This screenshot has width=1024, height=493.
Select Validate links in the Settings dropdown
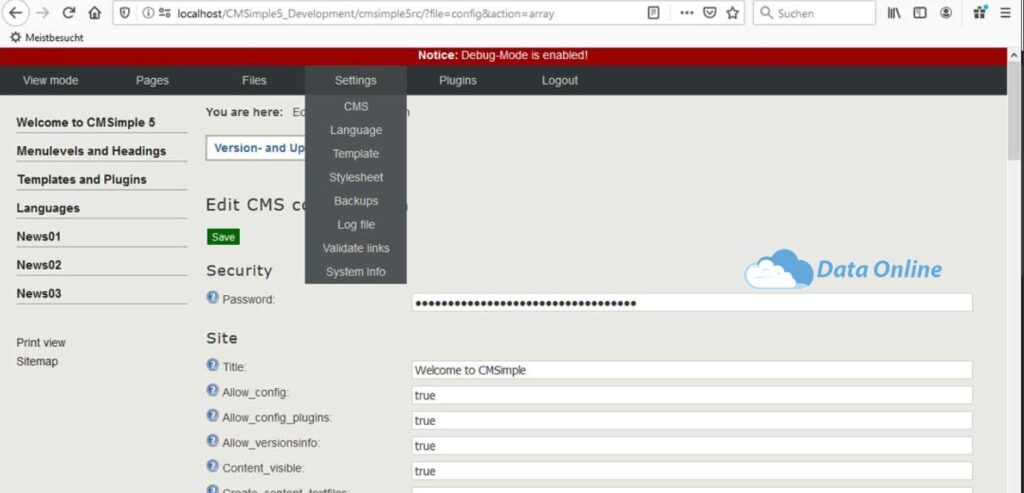tap(356, 248)
